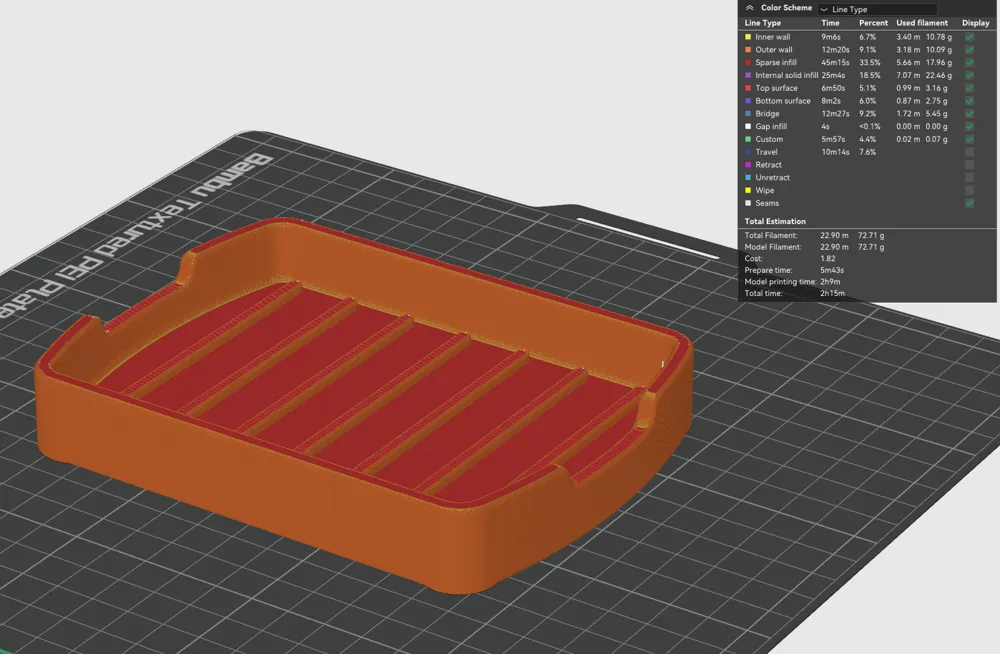Toggle display of Seams
This screenshot has height=654, width=1000.
coord(969,203)
